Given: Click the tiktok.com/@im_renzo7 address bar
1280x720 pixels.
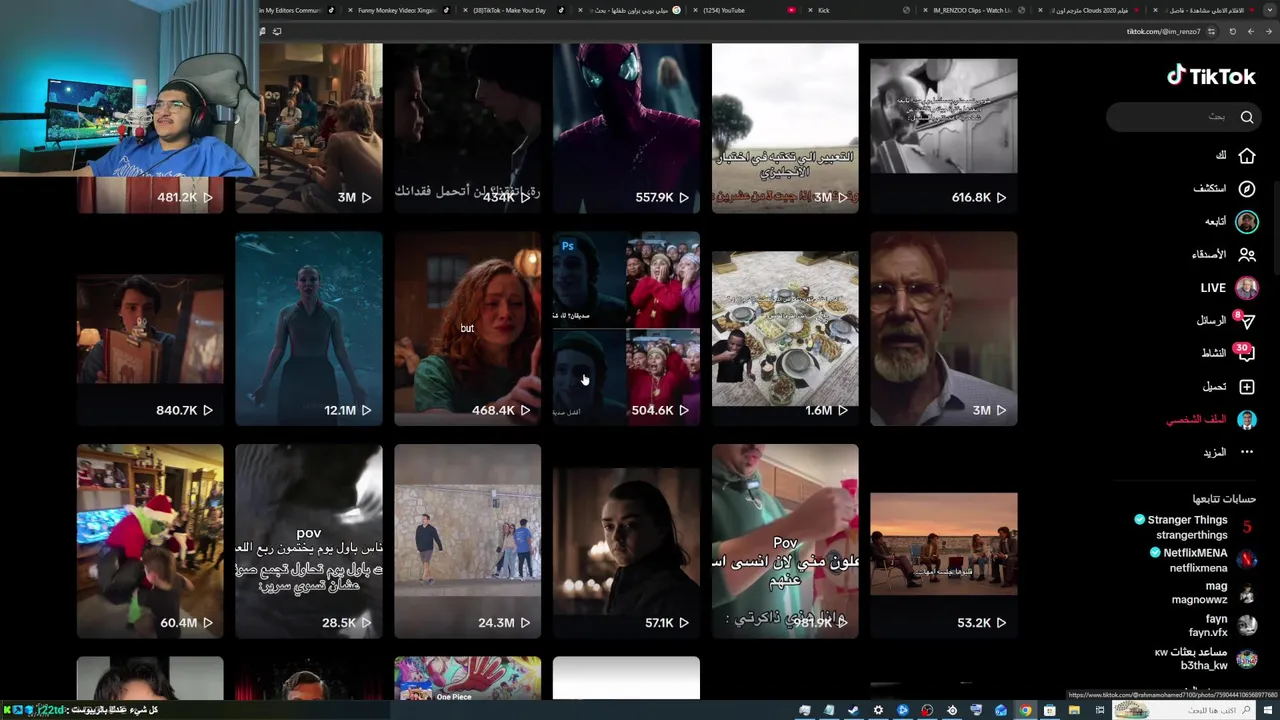Looking at the screenshot, I should (x=1163, y=31).
